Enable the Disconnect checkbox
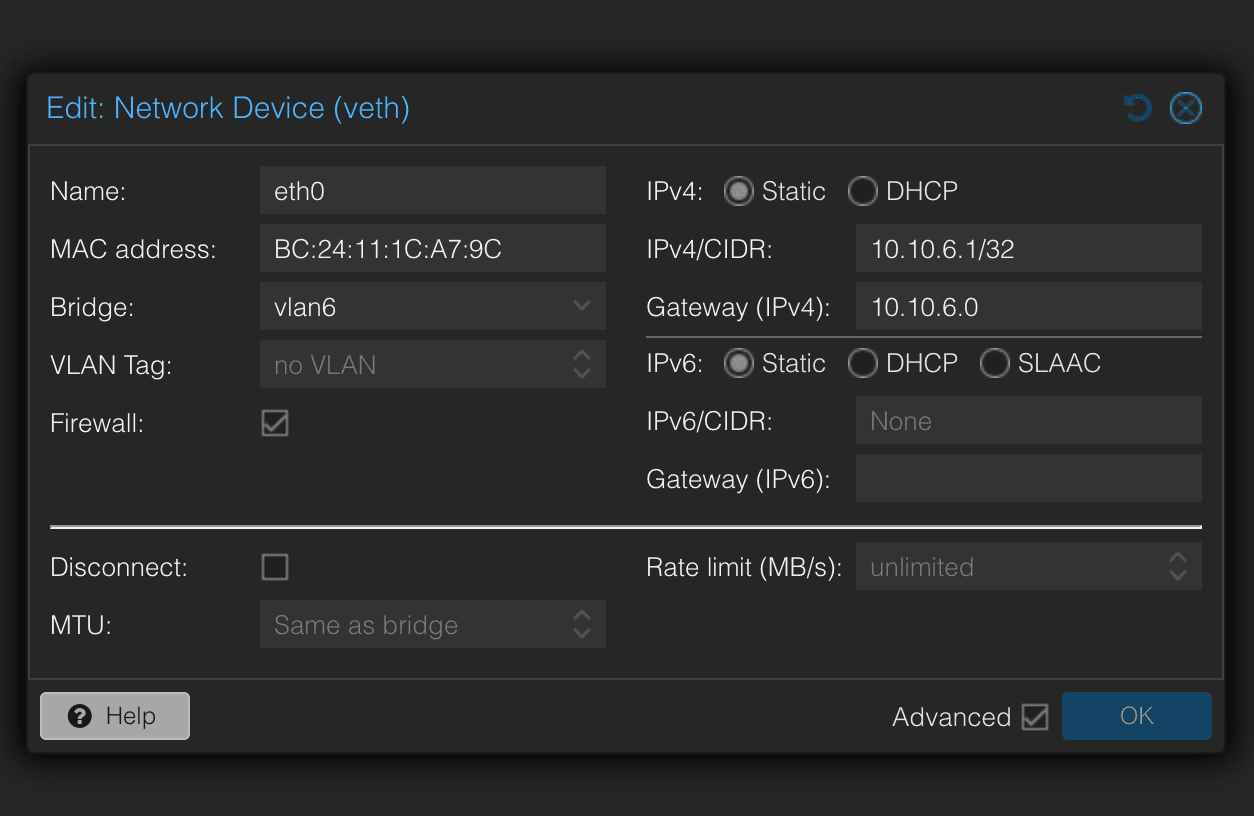1254x816 pixels. pyautogui.click(x=274, y=567)
